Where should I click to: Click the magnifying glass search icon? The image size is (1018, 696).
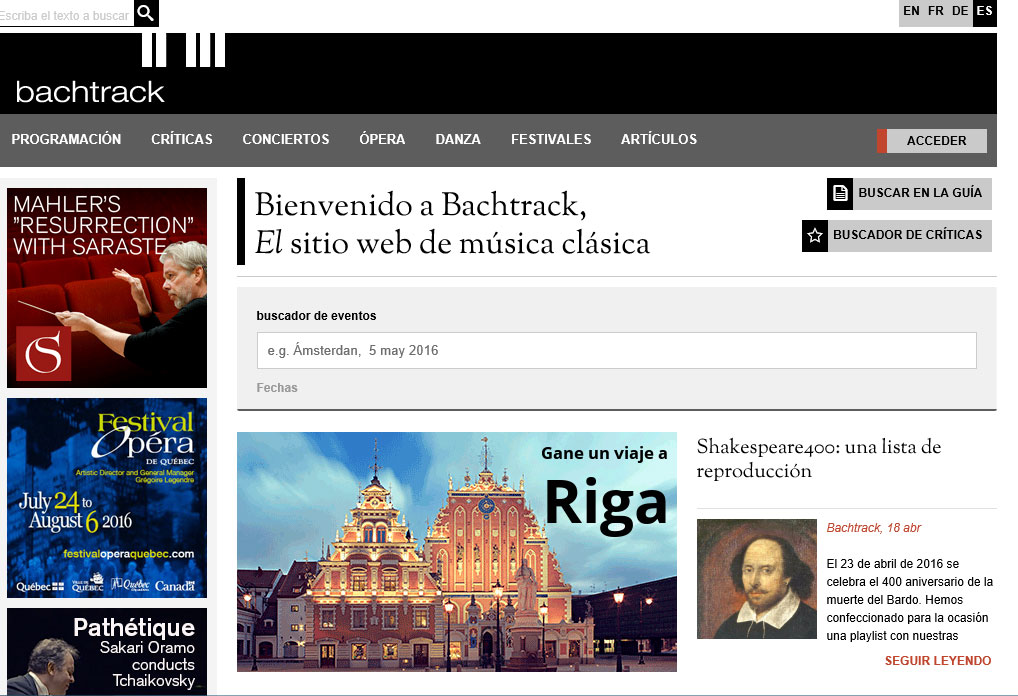click(146, 13)
